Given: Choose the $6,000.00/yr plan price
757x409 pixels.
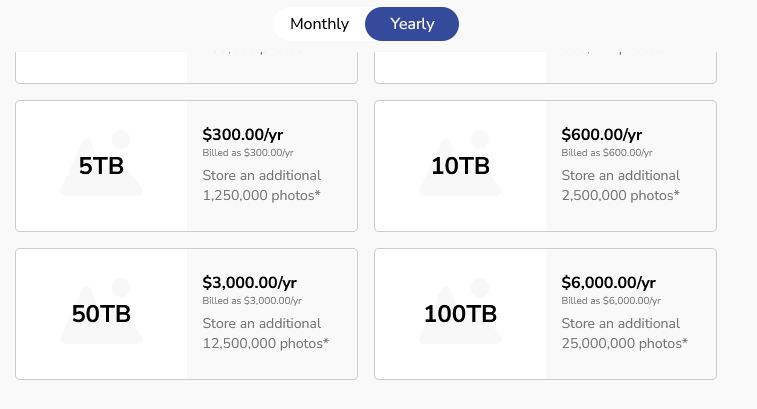Looking at the screenshot, I should (608, 282).
